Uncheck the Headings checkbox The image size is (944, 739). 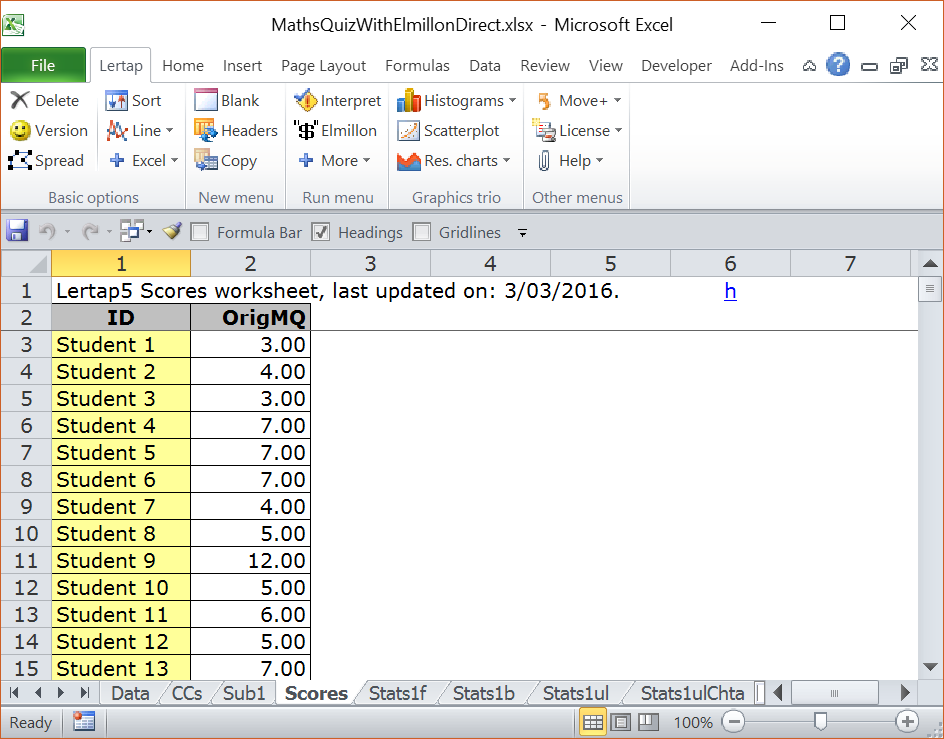(321, 232)
